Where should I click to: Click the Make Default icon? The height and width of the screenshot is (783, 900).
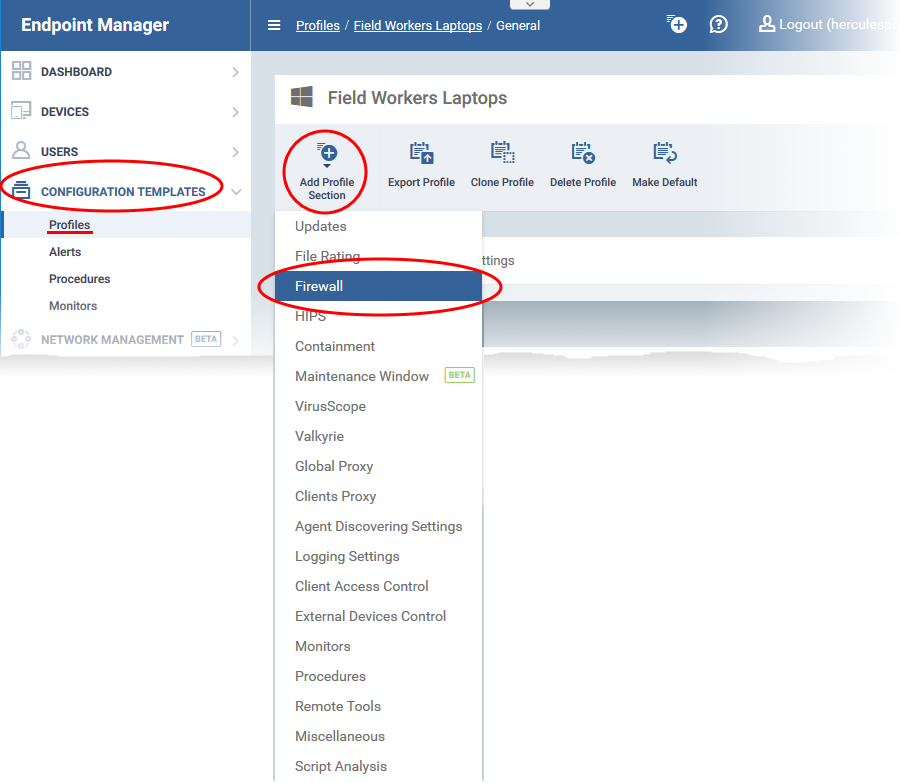pos(665,153)
